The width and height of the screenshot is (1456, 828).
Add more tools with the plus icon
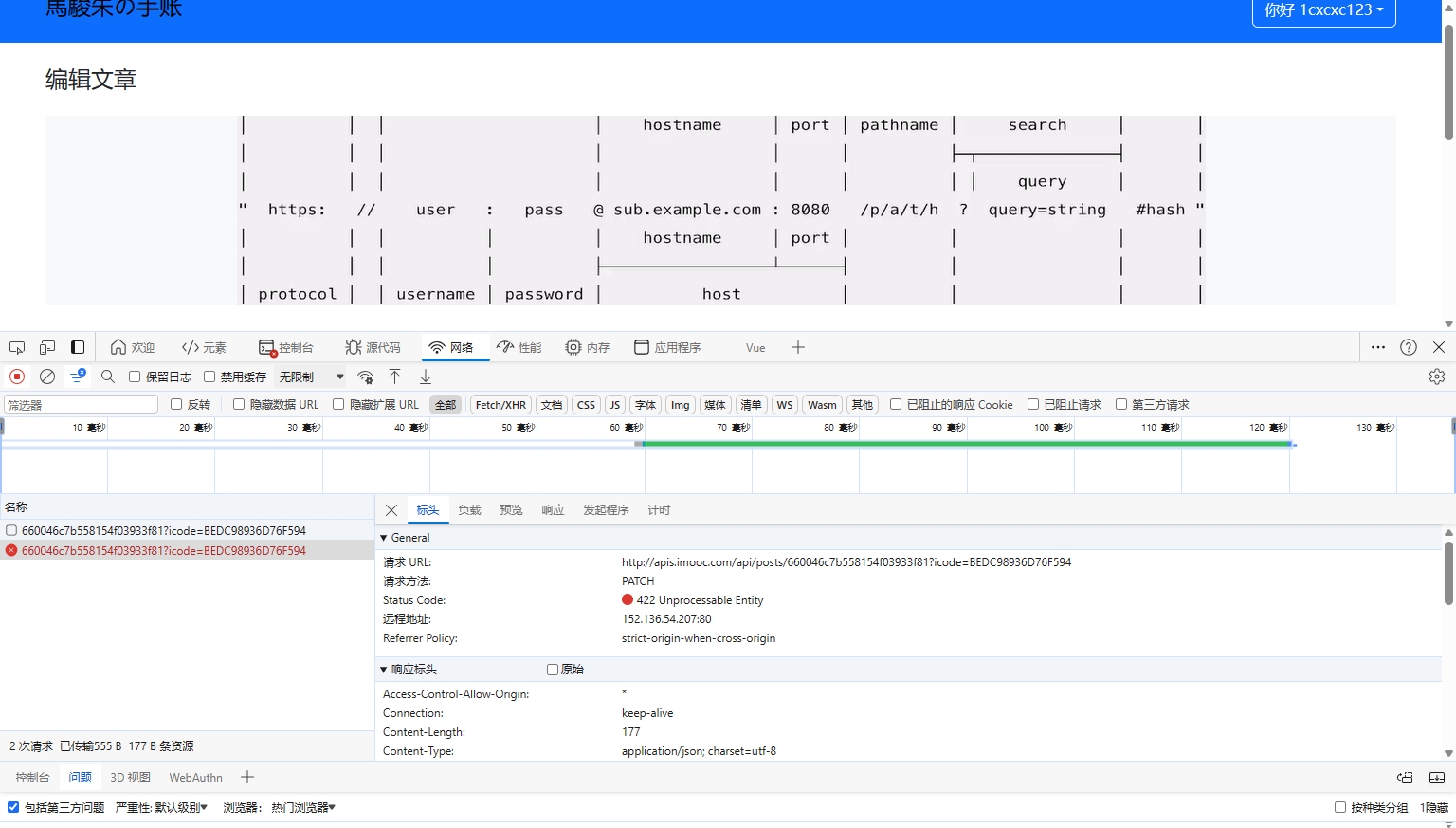coord(798,347)
